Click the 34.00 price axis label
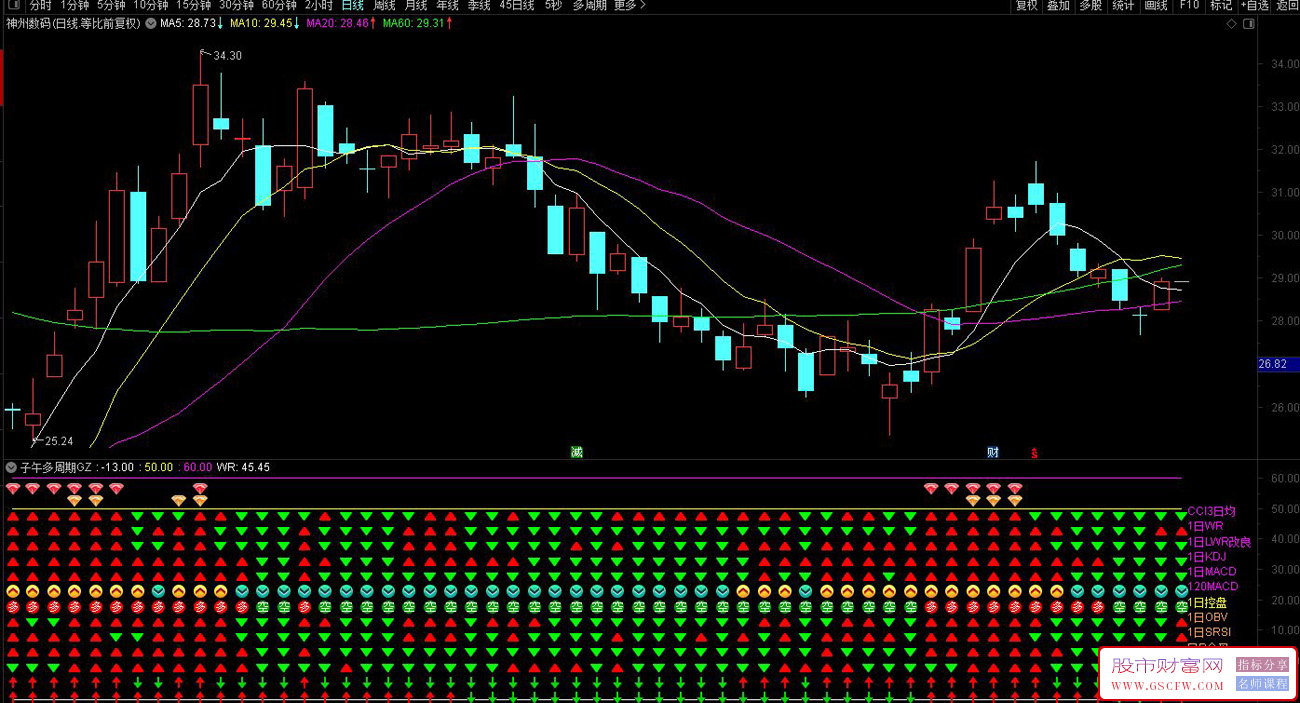 coord(1284,64)
